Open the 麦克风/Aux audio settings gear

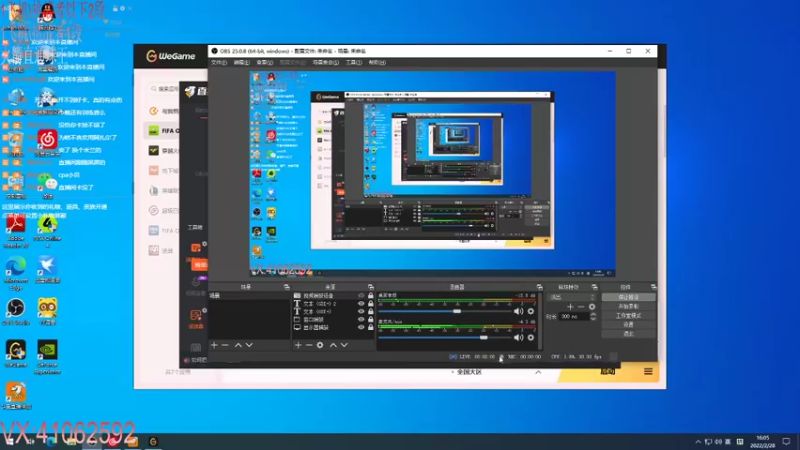tap(531, 337)
